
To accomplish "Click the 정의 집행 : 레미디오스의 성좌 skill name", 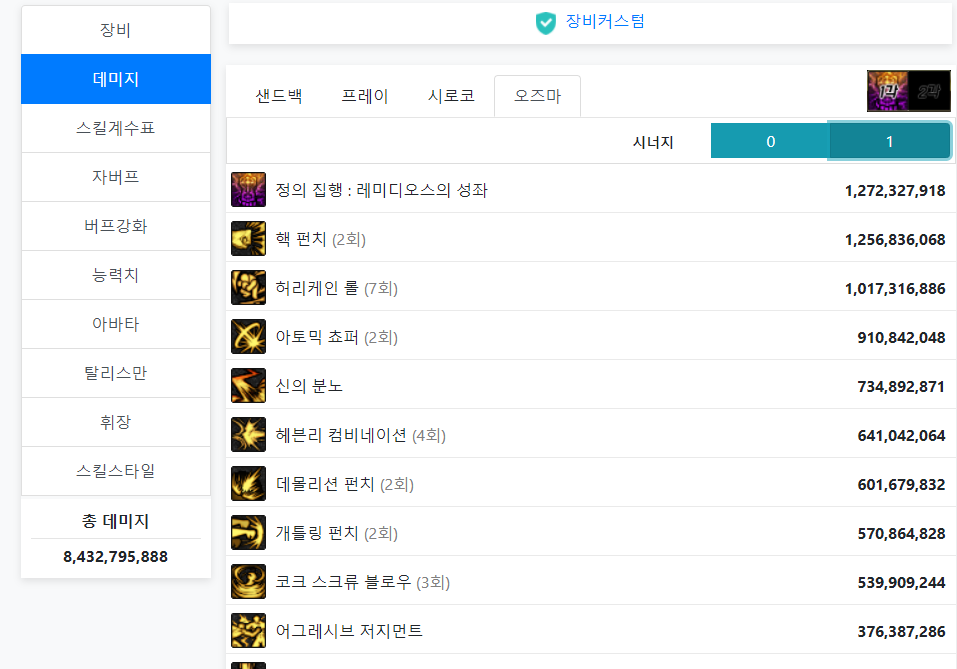I will coord(381,190).
